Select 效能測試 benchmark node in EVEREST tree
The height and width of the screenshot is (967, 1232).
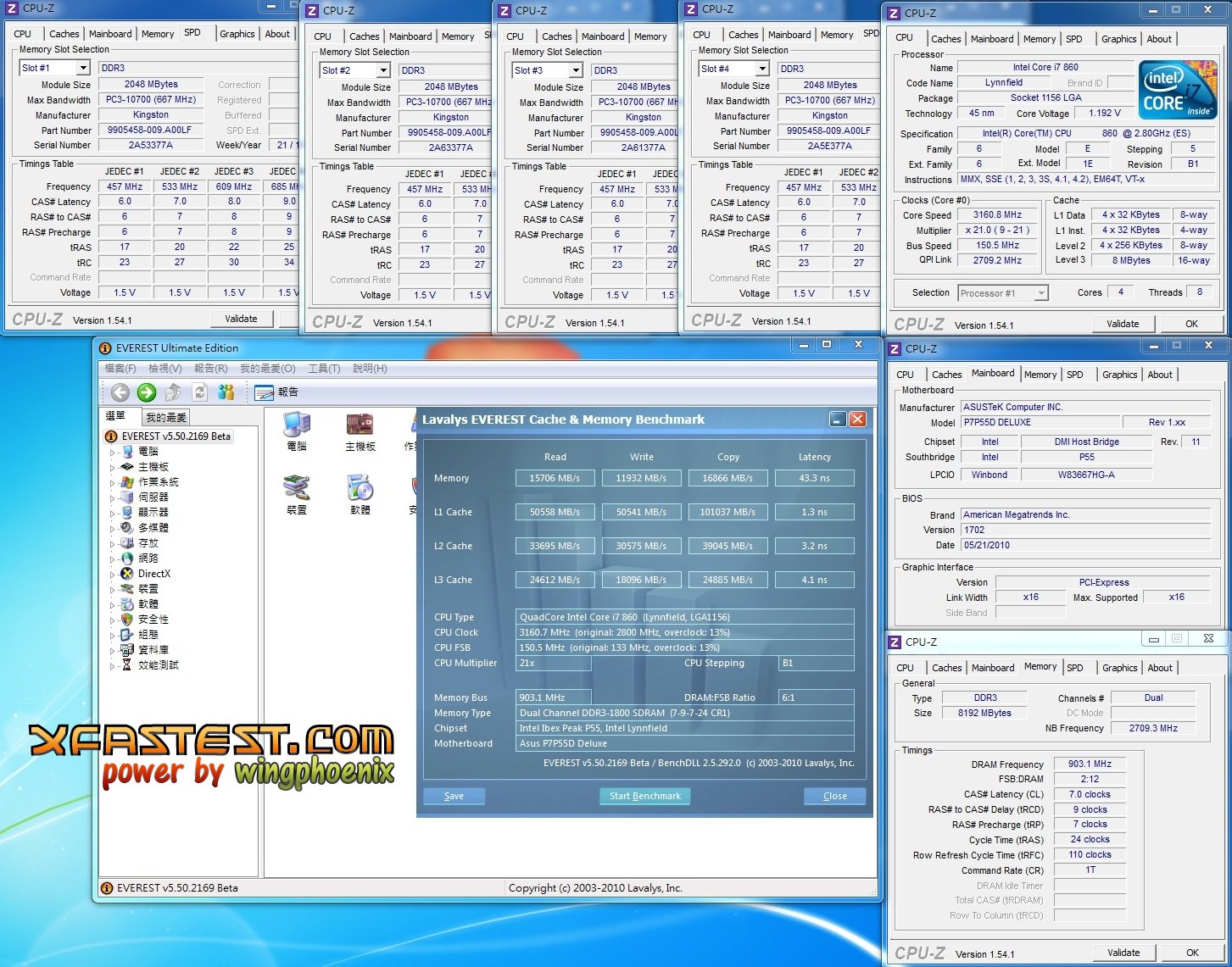[159, 665]
